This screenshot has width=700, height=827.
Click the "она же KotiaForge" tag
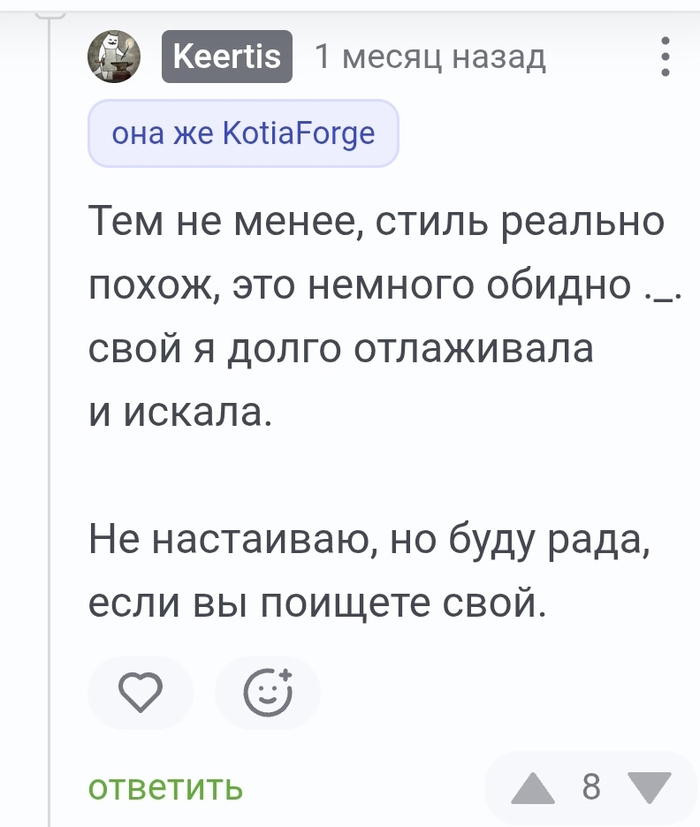[243, 133]
